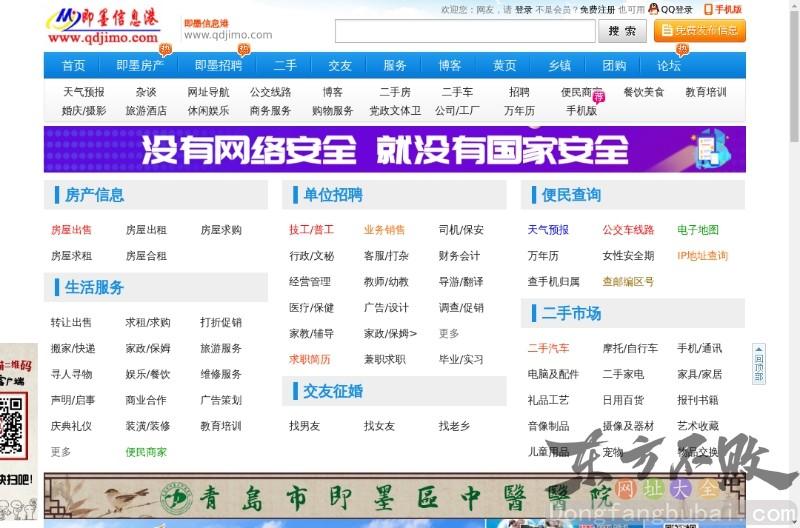The image size is (800, 528).
Task: Open IP地址查询 link
Action: pyautogui.click(x=702, y=256)
